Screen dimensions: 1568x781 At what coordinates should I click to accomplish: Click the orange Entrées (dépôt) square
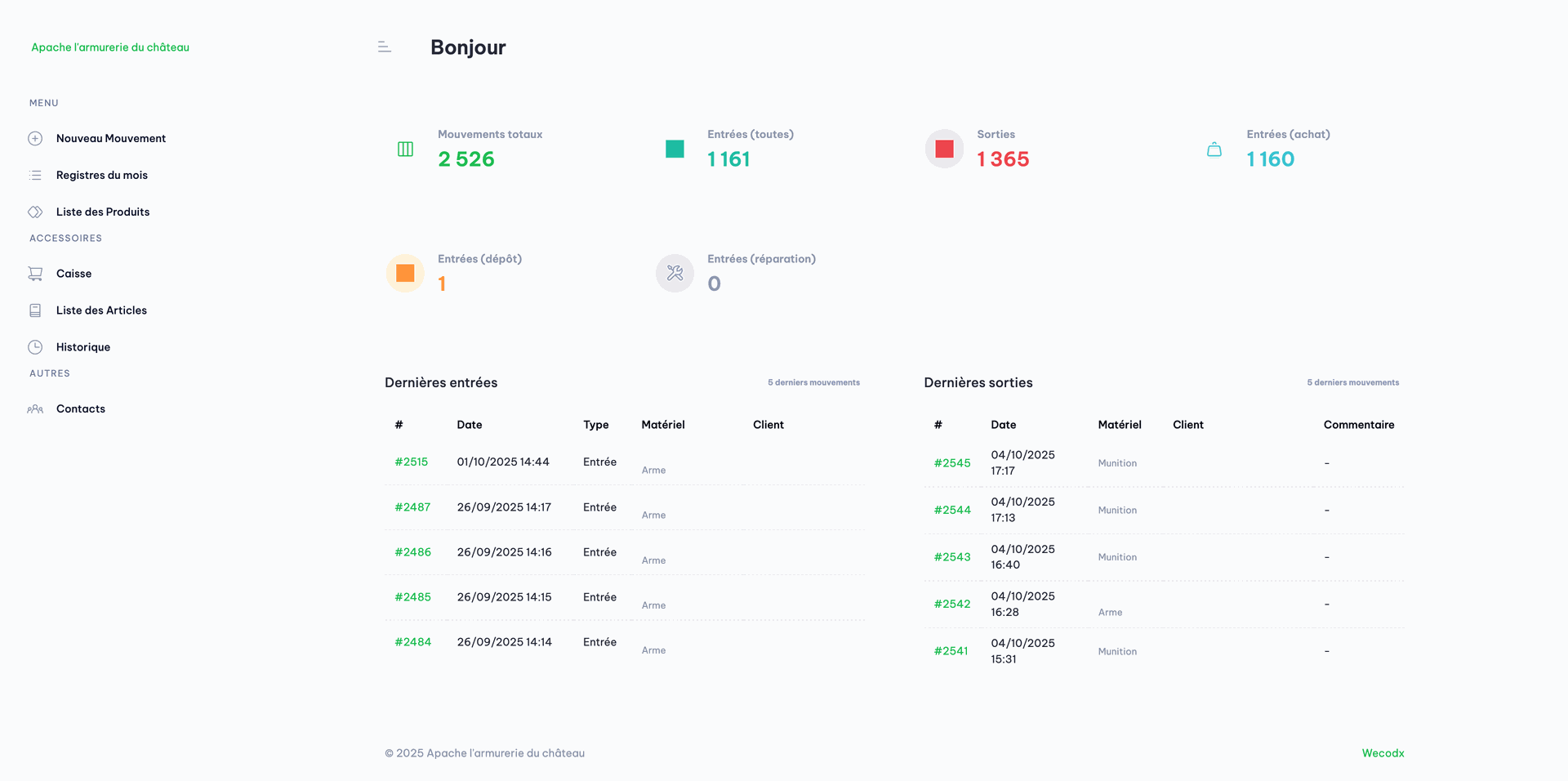coord(405,273)
